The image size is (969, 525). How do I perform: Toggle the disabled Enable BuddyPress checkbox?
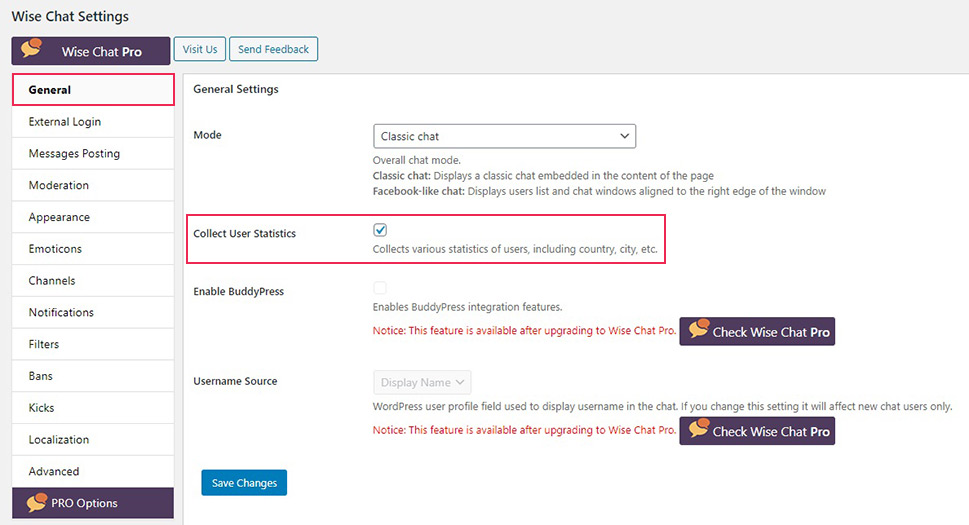[380, 288]
